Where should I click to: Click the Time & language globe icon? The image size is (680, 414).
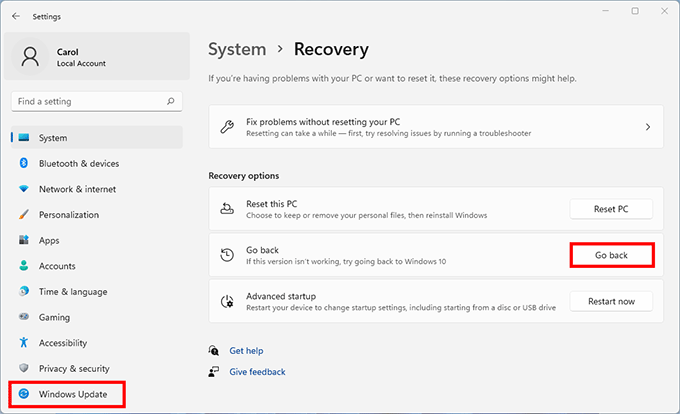(x=24, y=291)
